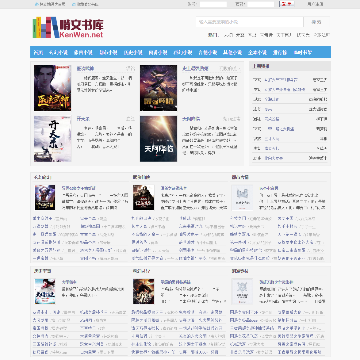Click the username field in the top bar
Screen dimensions: 360x360
[x=213, y=4]
